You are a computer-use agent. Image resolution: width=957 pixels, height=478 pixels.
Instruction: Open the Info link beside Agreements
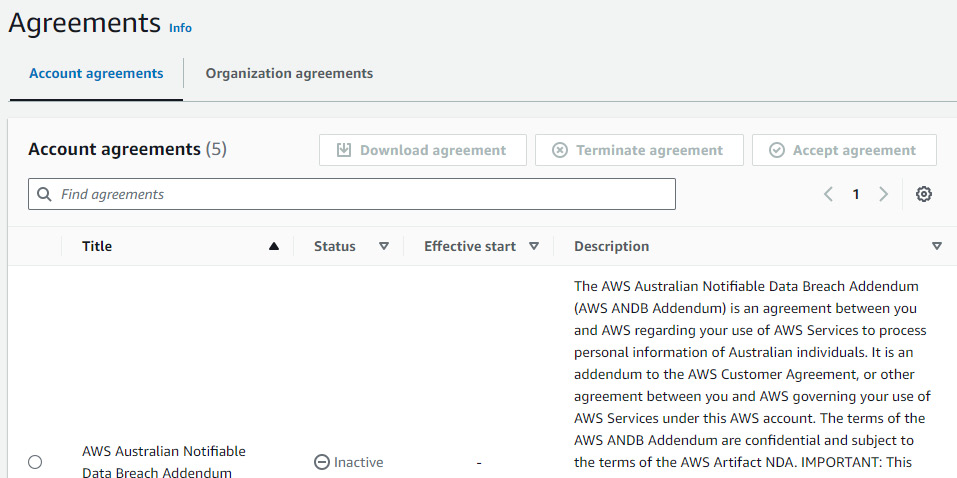click(x=180, y=28)
